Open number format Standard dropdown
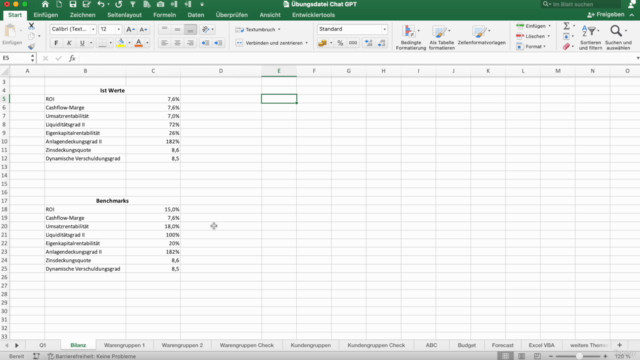Viewport: 640px width, 360px height. (384, 29)
